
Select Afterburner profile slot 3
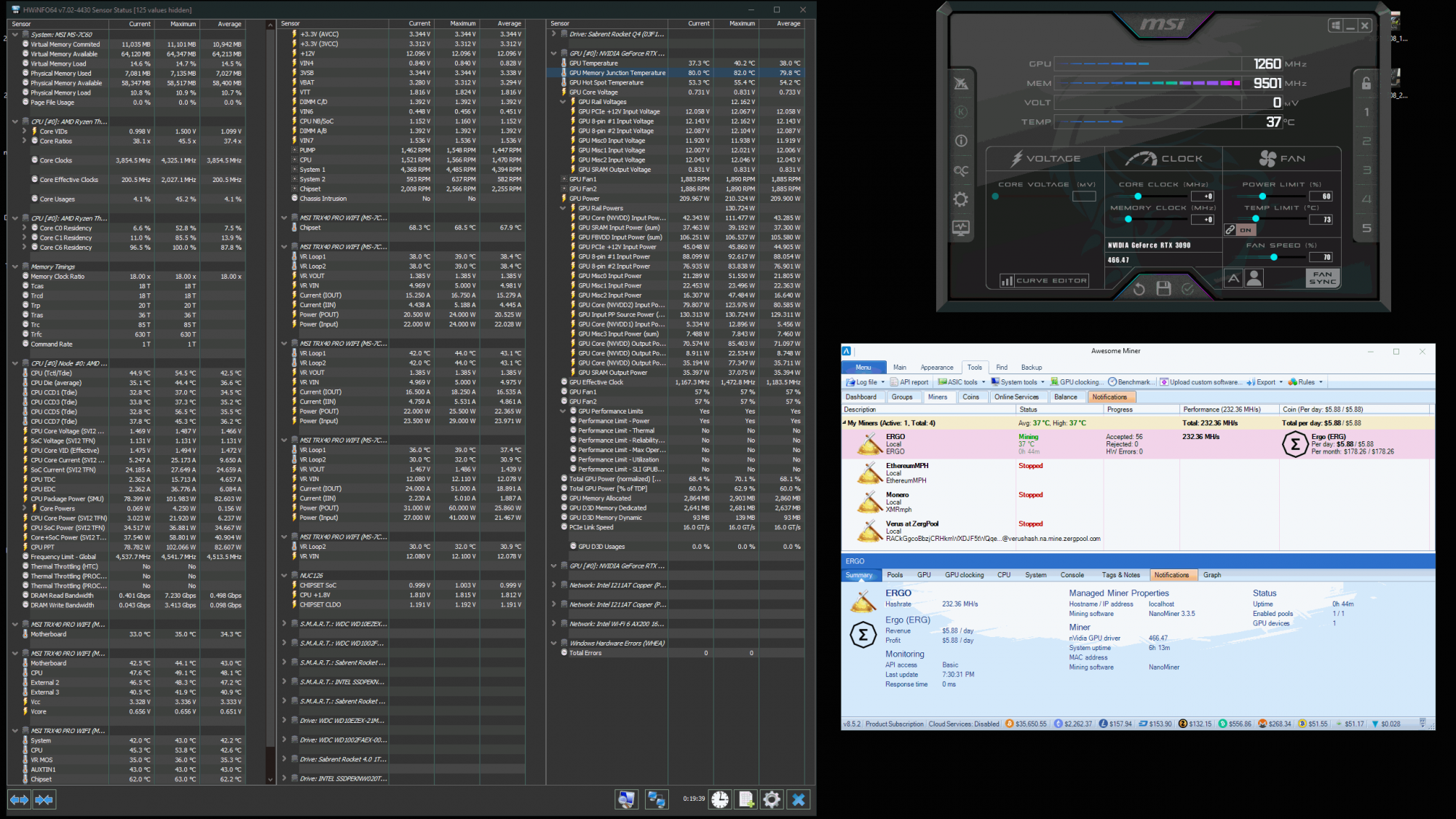pos(1366,170)
